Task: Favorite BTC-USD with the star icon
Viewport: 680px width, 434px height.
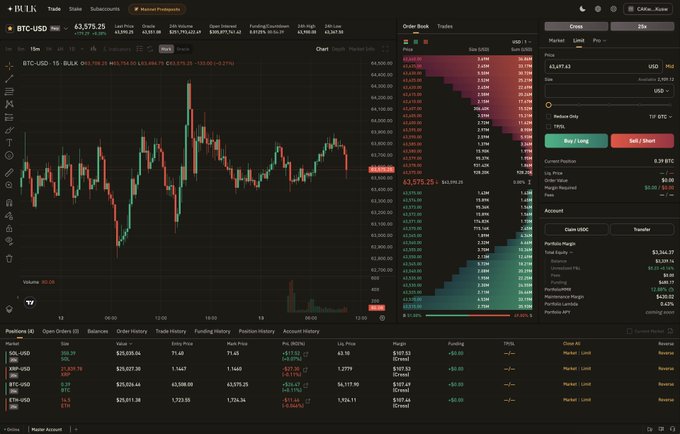Action: (x=10, y=29)
